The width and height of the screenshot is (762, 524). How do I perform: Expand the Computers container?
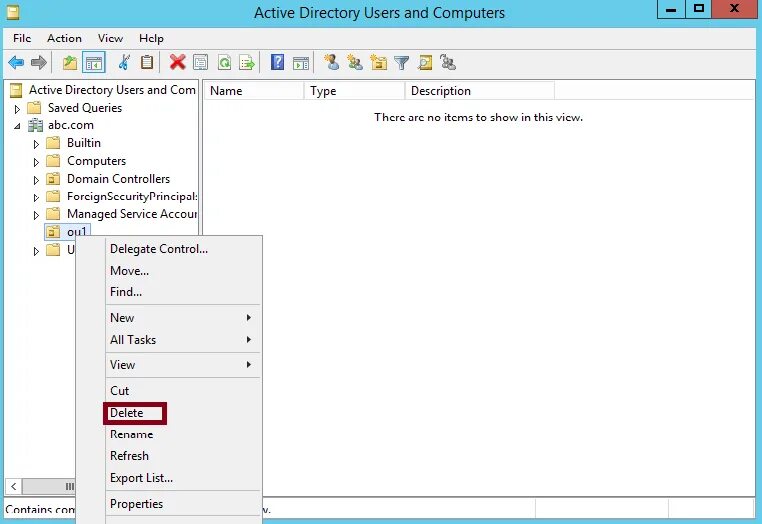(x=36, y=162)
